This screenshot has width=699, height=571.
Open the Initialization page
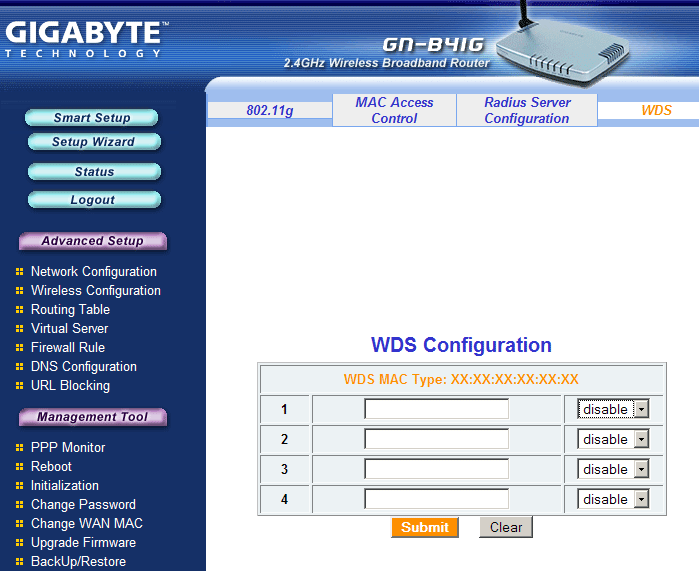click(65, 485)
